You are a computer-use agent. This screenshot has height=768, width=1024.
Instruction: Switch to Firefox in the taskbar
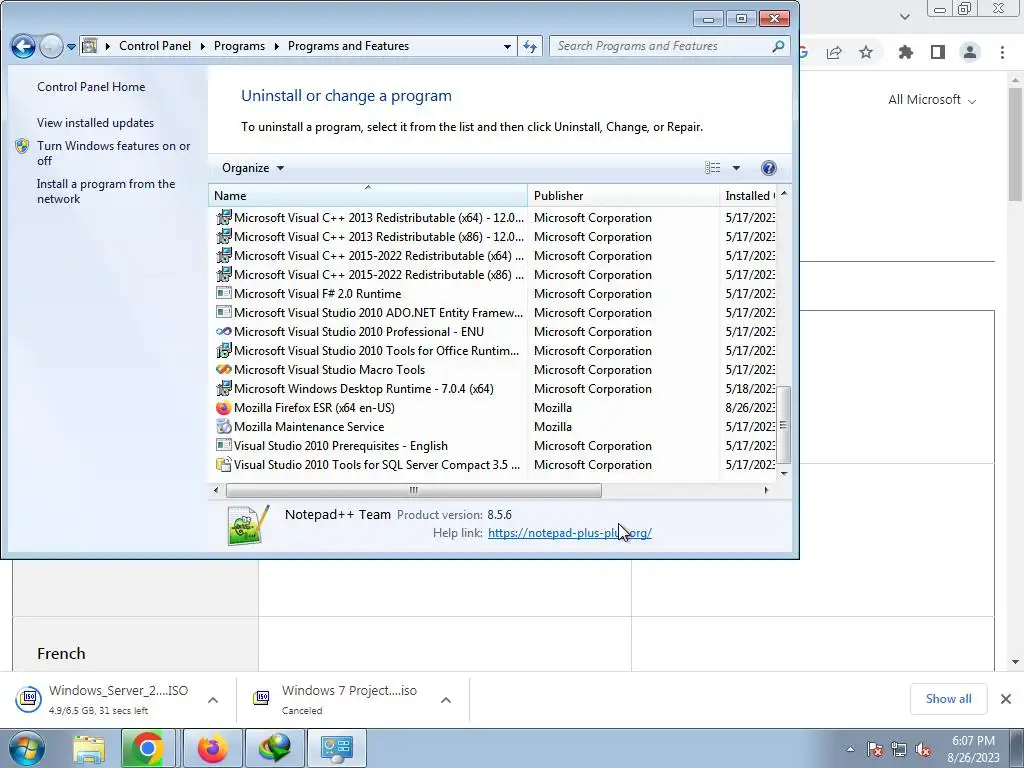(212, 748)
